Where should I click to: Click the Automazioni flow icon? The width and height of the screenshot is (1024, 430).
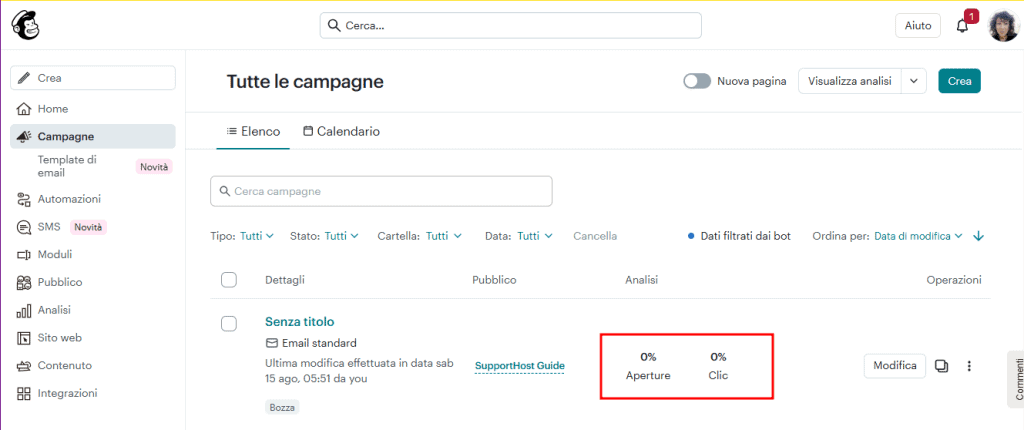pos(24,199)
